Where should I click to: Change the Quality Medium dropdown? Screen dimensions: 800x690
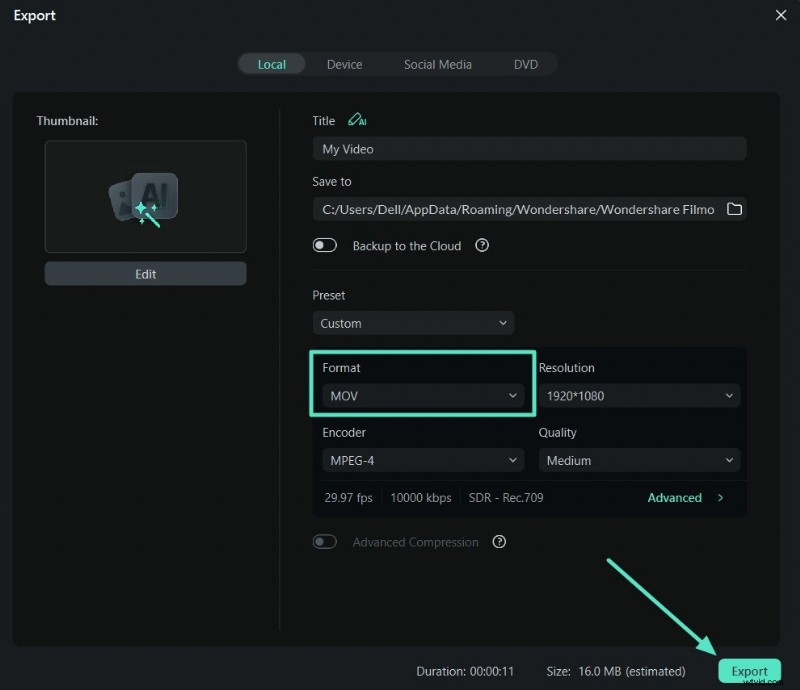(x=639, y=461)
